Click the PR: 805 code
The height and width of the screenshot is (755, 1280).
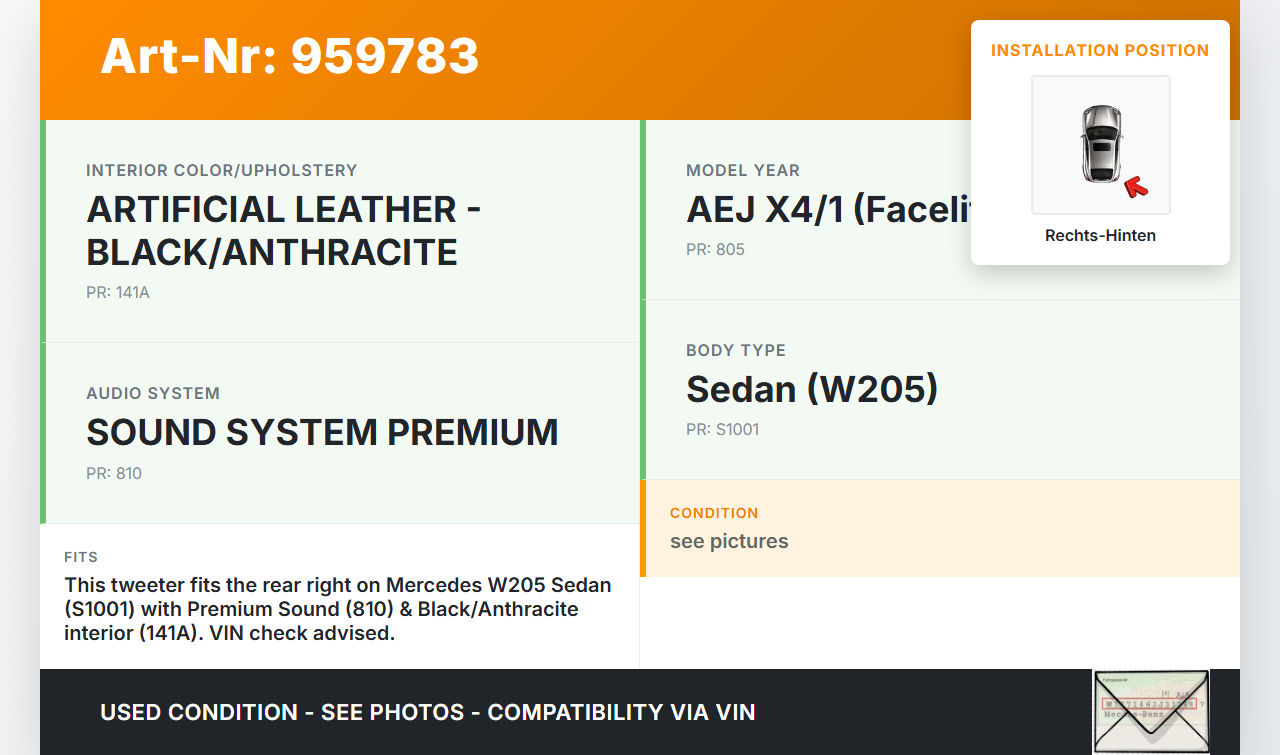pyautogui.click(x=715, y=250)
